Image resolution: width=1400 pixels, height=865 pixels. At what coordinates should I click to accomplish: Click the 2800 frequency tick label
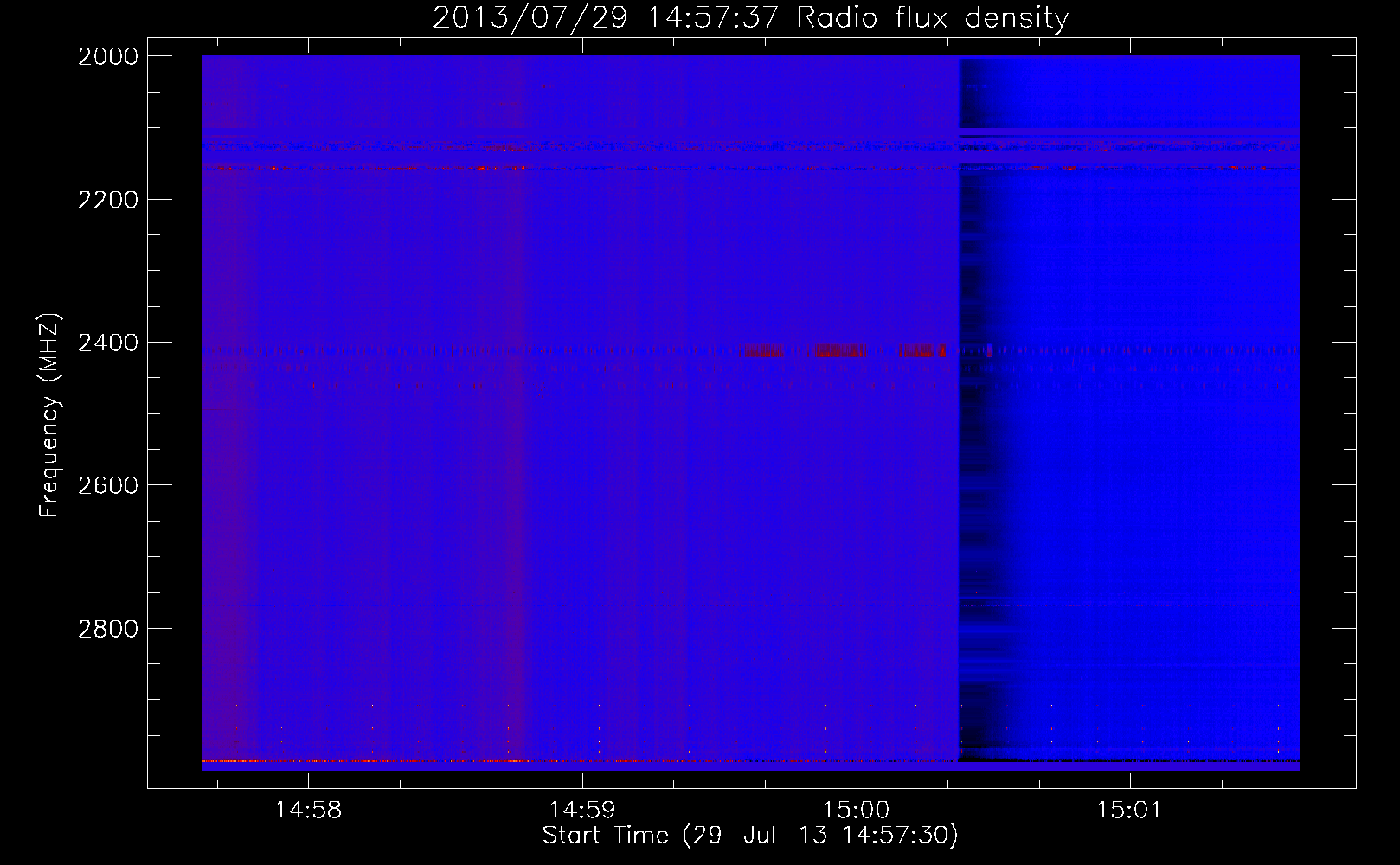point(108,628)
